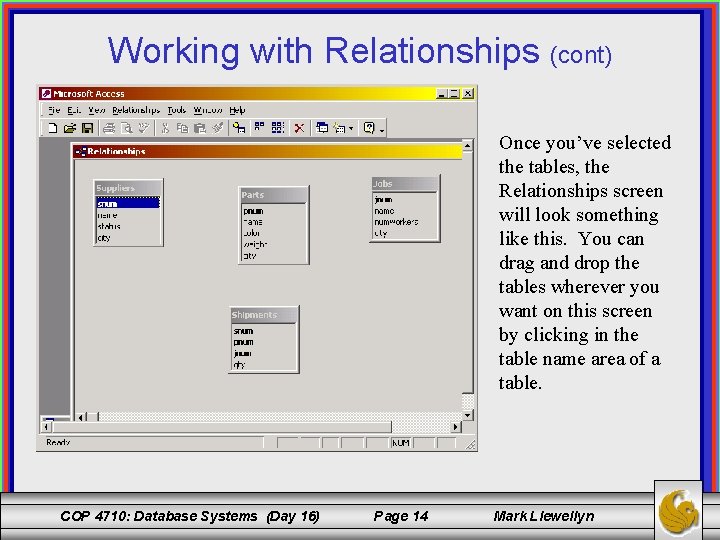Select status field in Suppliers table
Image resolution: width=720 pixels, height=540 pixels.
[x=128, y=226]
